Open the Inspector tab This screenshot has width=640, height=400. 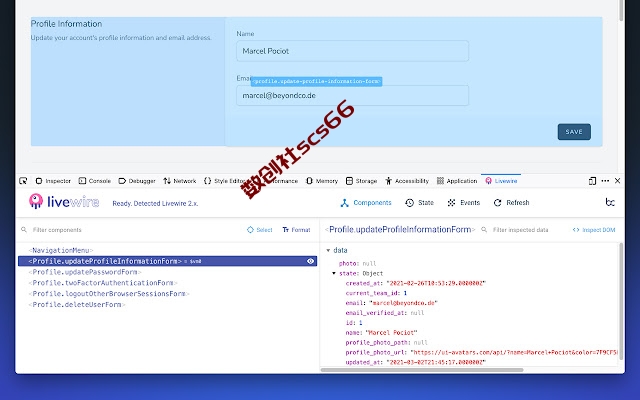pos(53,181)
